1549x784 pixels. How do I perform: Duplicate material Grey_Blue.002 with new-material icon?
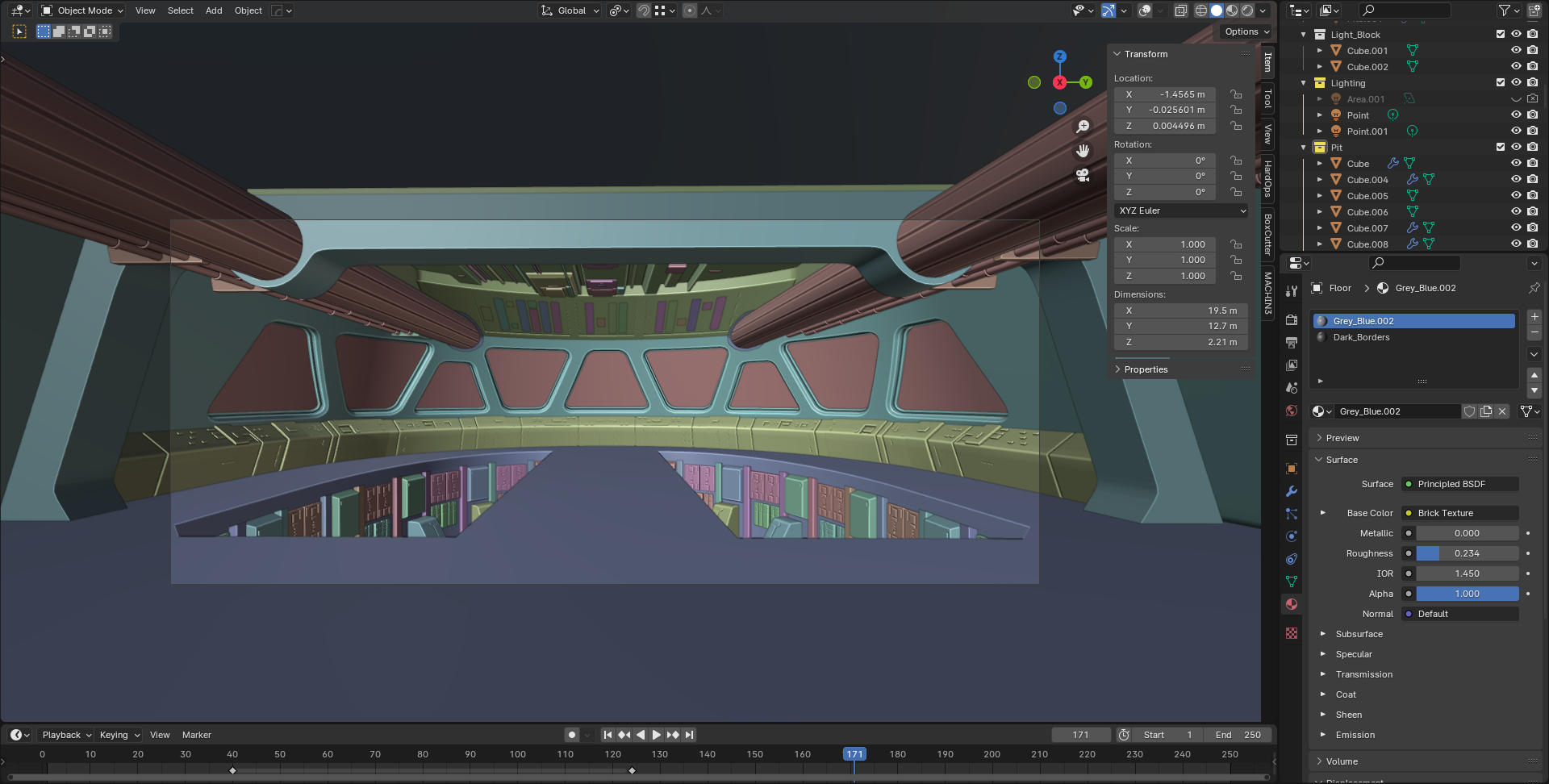tap(1486, 411)
